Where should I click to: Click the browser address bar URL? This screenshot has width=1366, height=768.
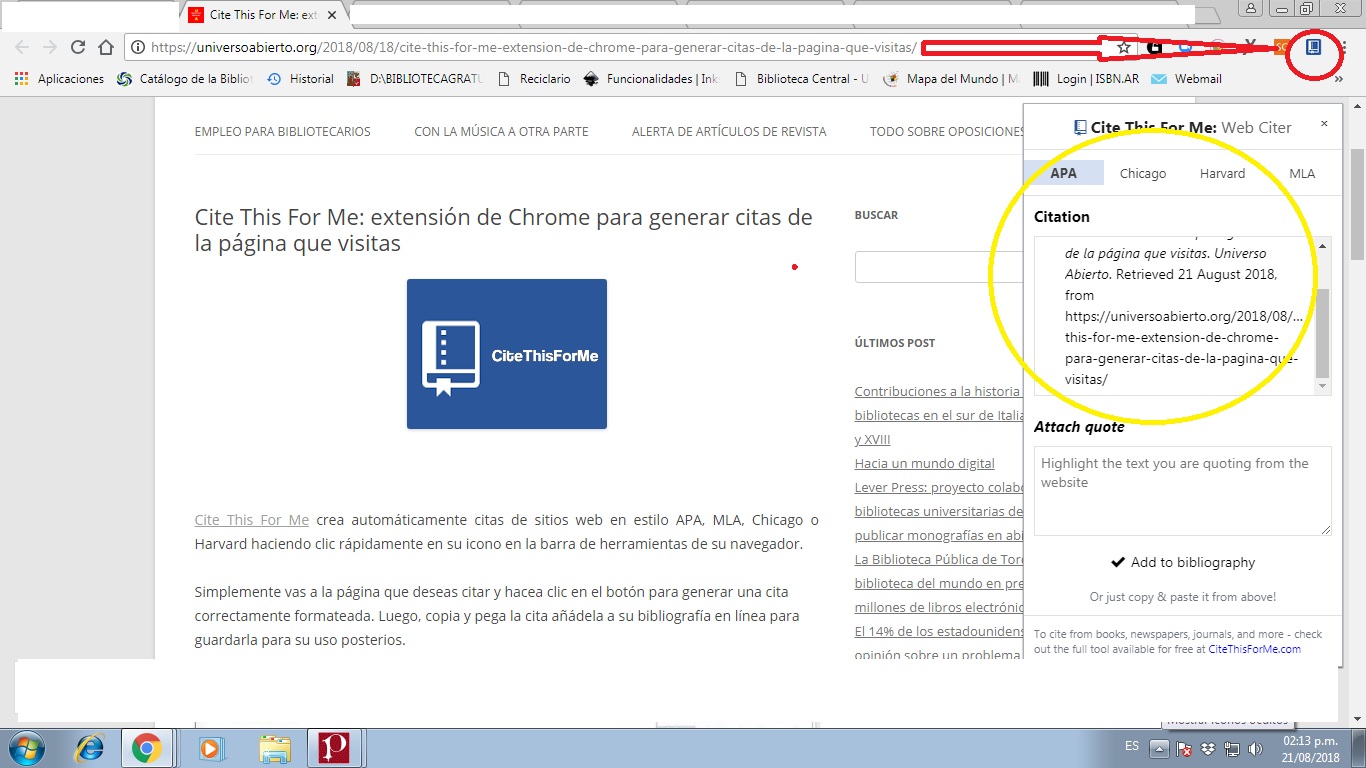pos(533,47)
